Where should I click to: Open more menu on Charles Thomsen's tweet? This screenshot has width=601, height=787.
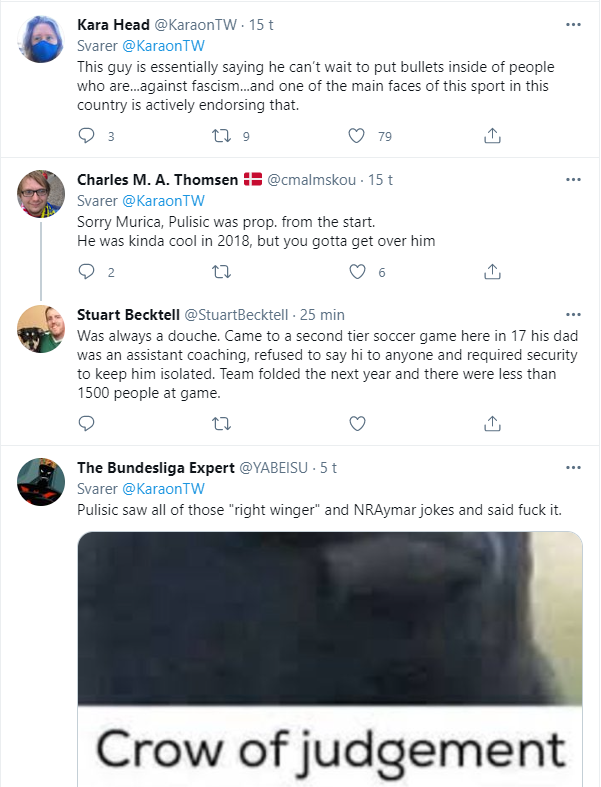tap(573, 180)
